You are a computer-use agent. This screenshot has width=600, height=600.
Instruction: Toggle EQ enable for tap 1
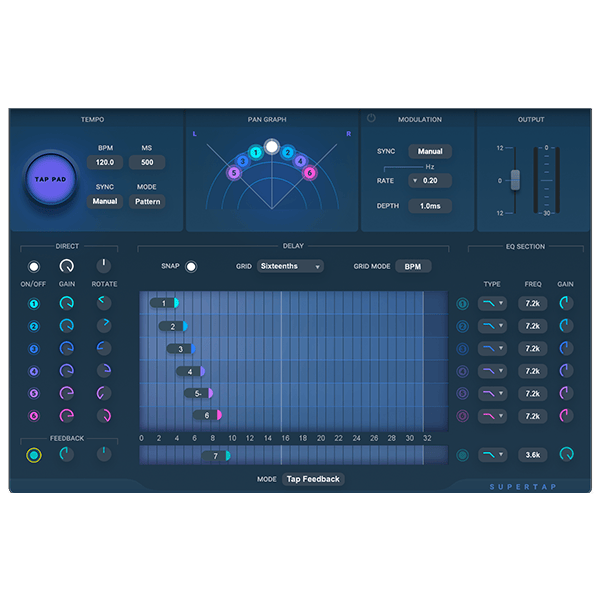[463, 304]
